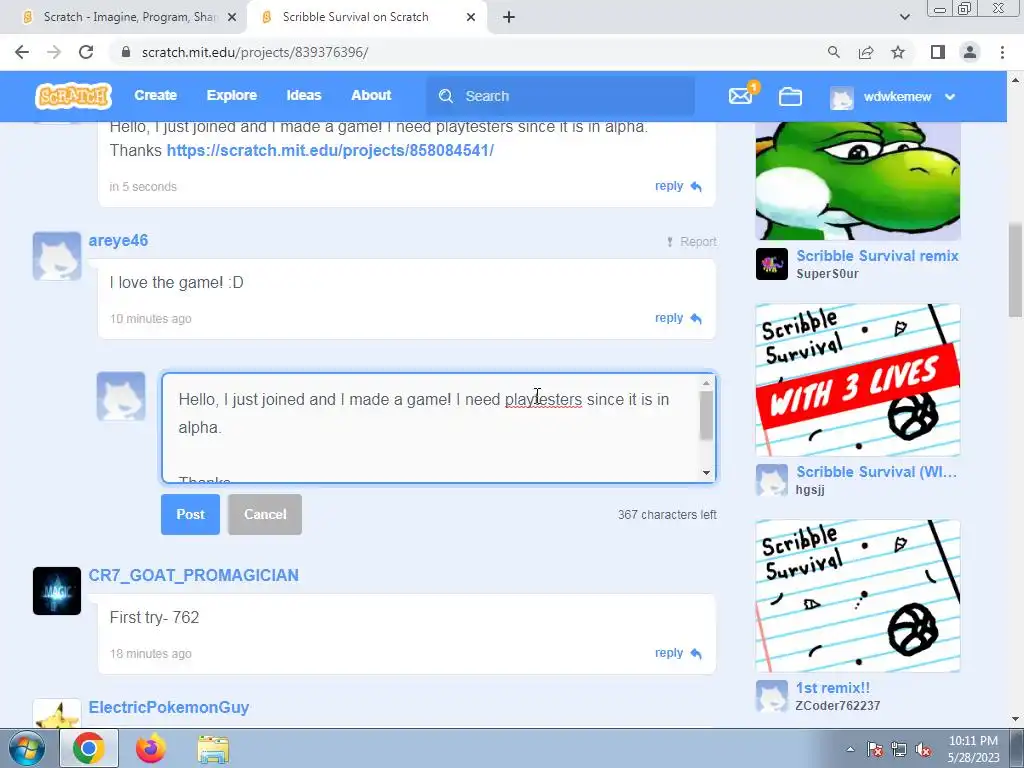Close the Scribble Survival tab
Viewport: 1024px width, 768px height.
(x=471, y=17)
